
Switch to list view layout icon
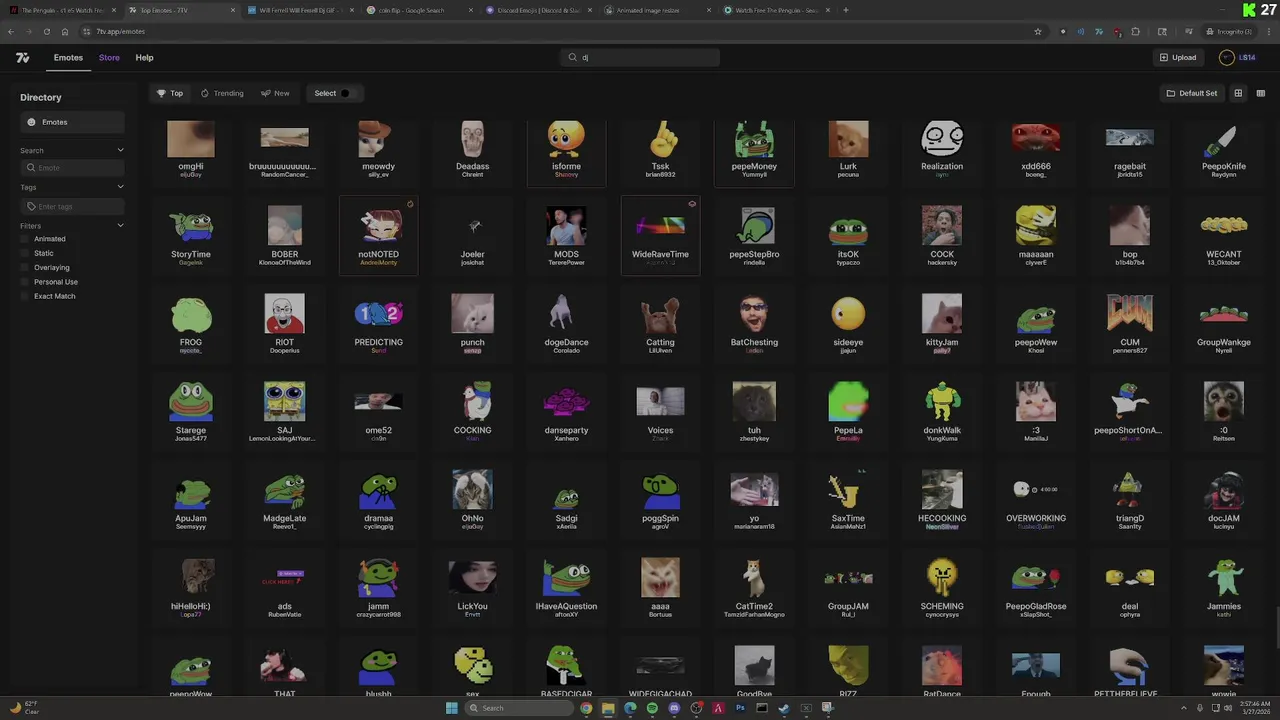click(x=1260, y=93)
